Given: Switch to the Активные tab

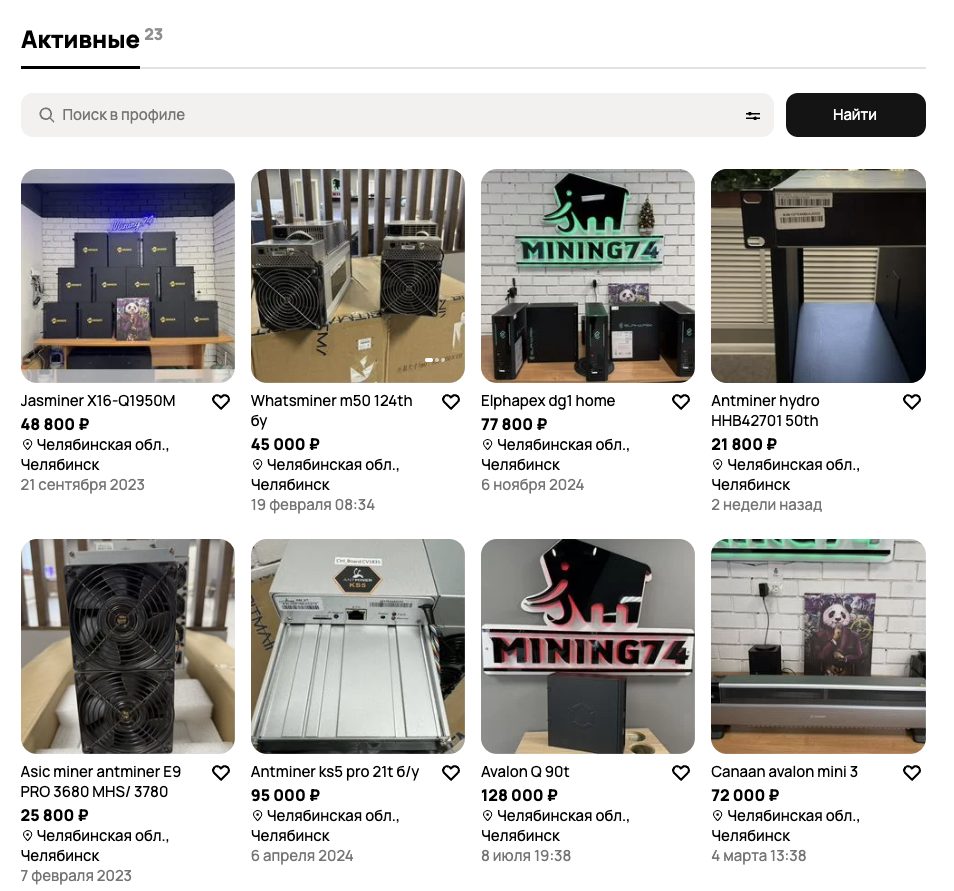Looking at the screenshot, I should click(80, 40).
